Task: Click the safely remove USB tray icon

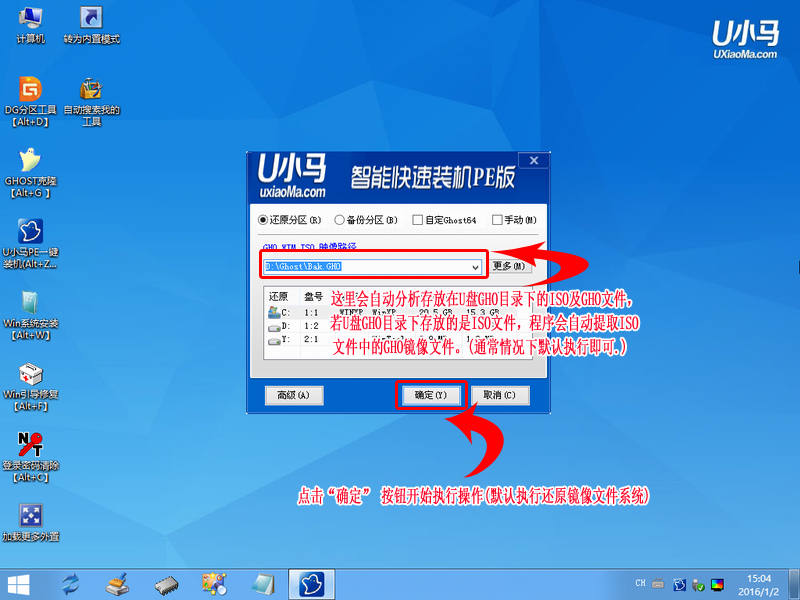Action: click(696, 583)
